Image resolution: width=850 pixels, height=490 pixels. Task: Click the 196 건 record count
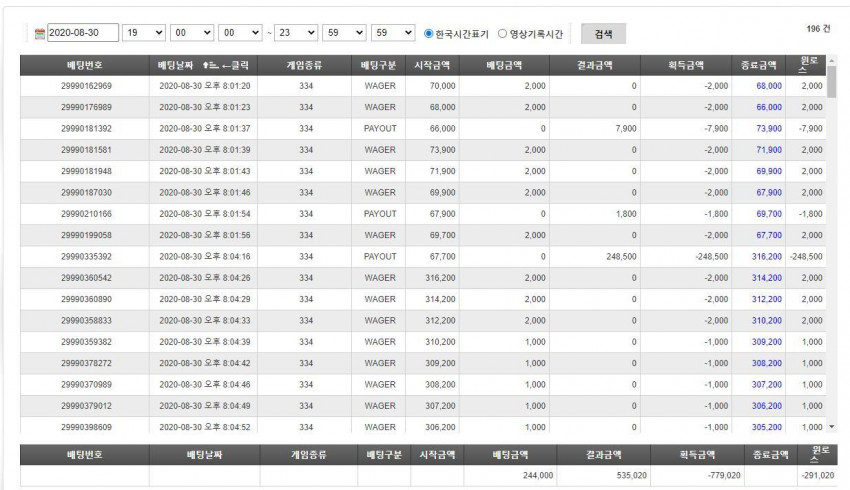point(818,29)
